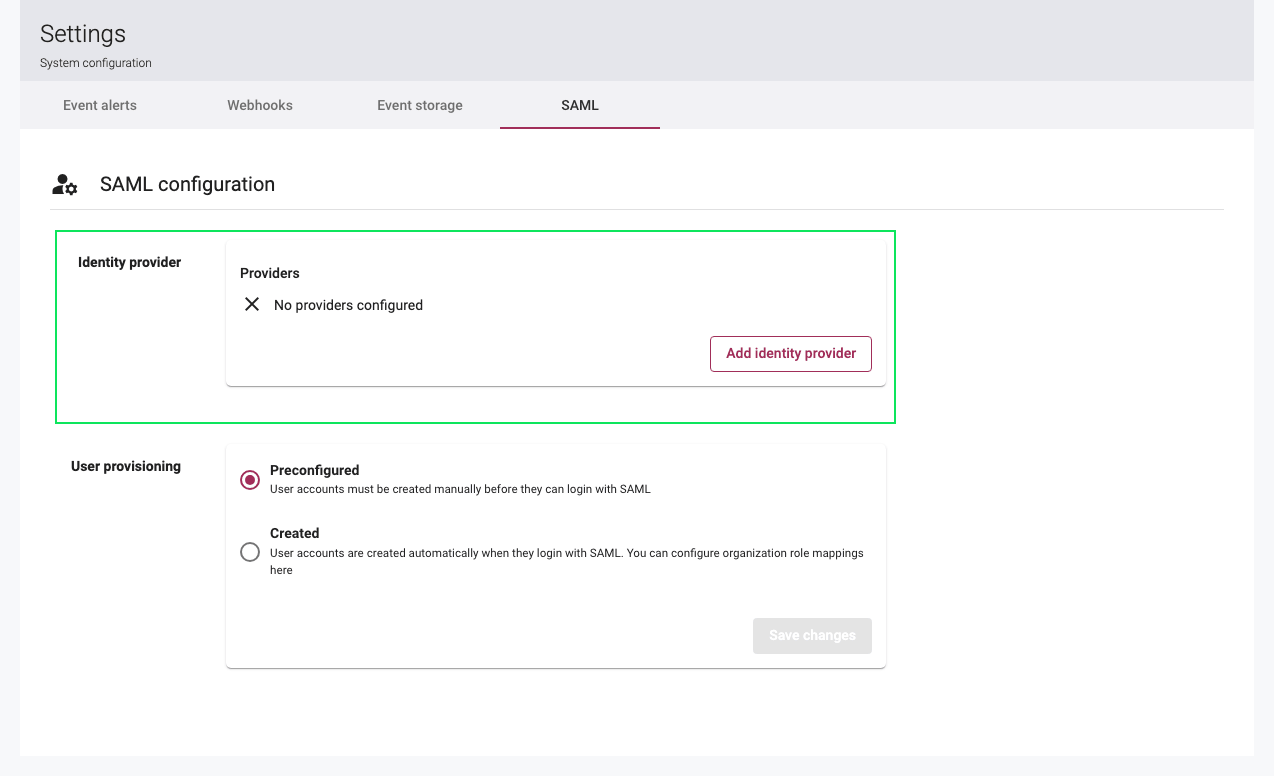The image size is (1274, 776).
Task: Click the Add identity provider button
Action: pyautogui.click(x=791, y=353)
